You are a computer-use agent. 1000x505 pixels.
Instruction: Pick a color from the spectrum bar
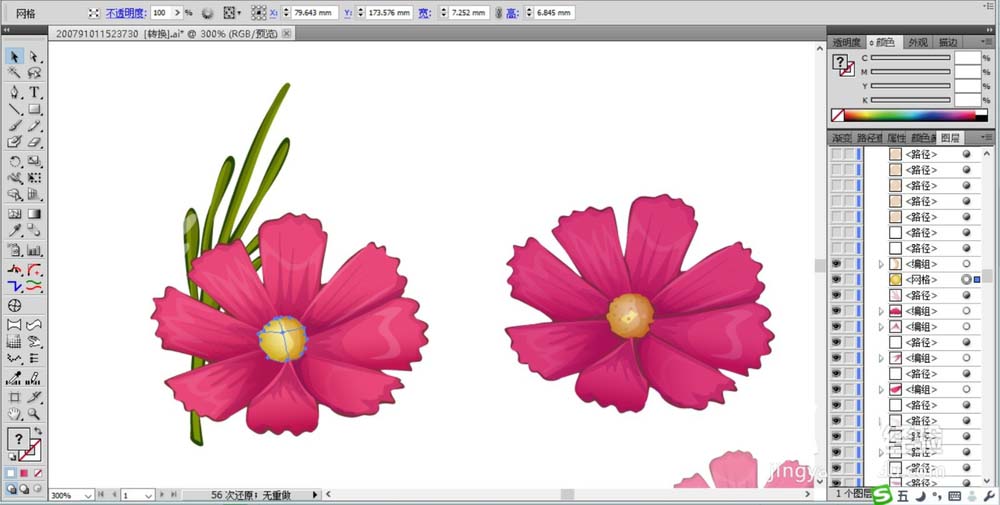[910, 115]
